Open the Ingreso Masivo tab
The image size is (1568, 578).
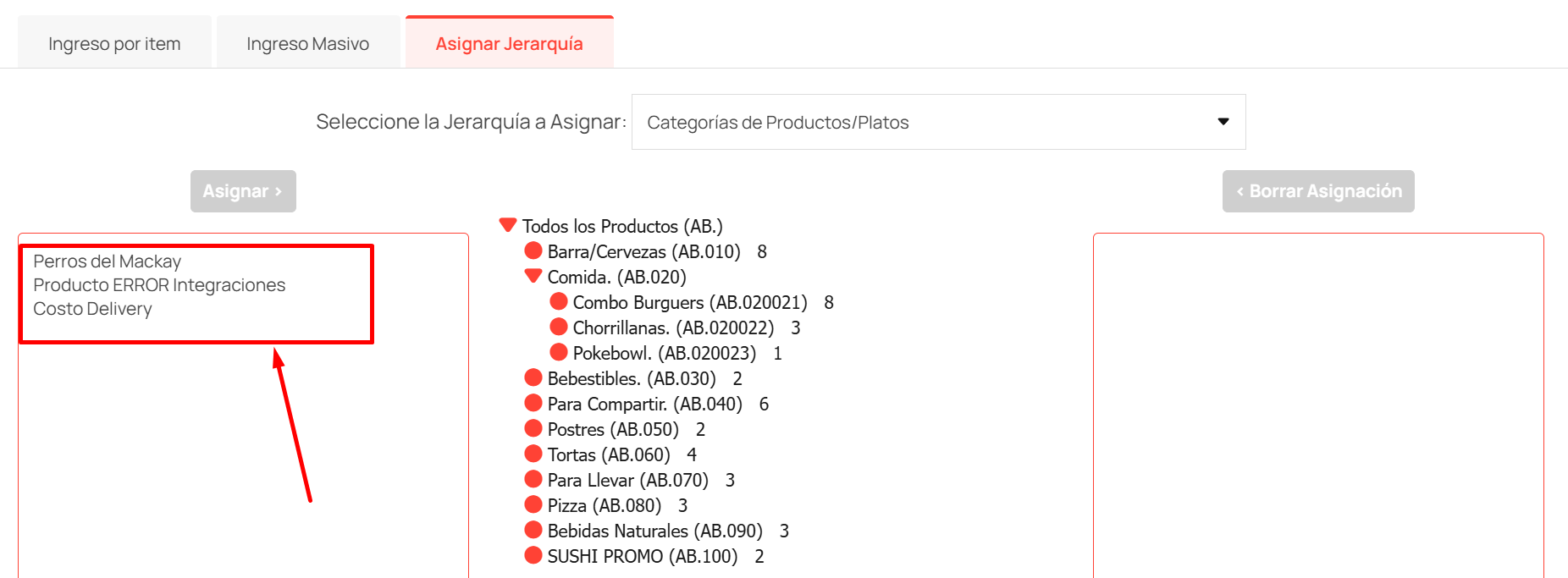click(306, 42)
